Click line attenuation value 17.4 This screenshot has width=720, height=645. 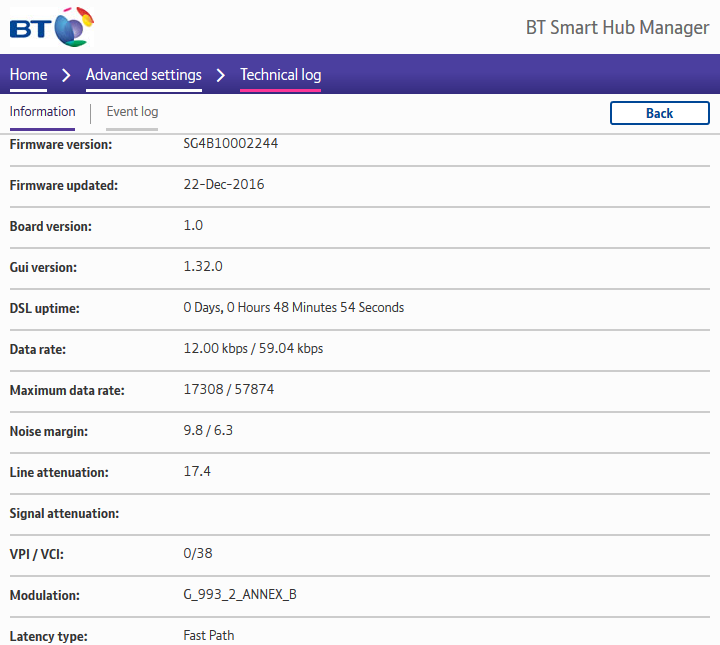tap(197, 471)
